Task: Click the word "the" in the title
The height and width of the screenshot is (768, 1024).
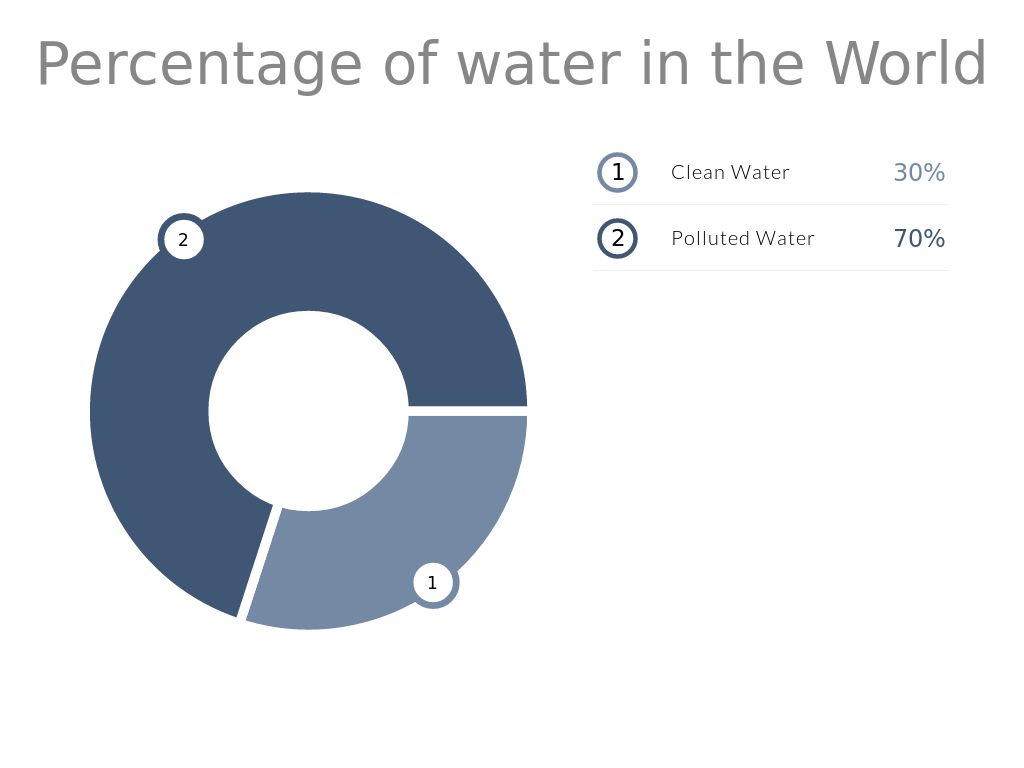Action: [x=756, y=64]
